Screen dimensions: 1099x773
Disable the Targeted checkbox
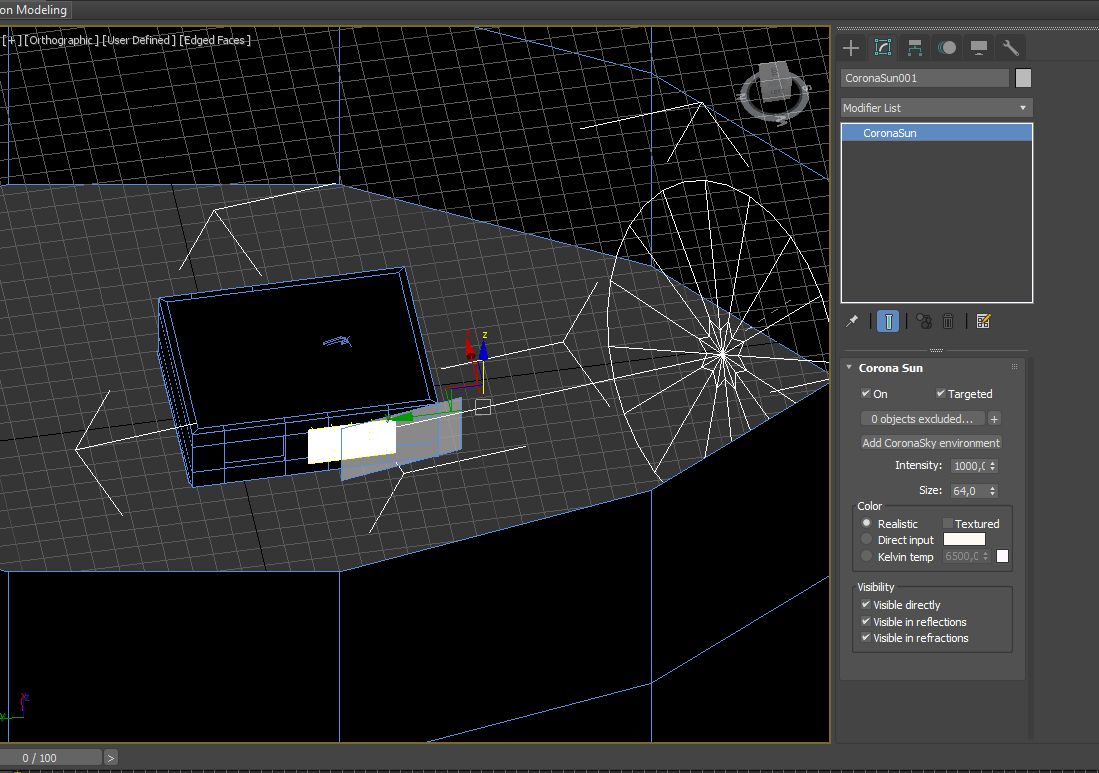click(x=941, y=394)
